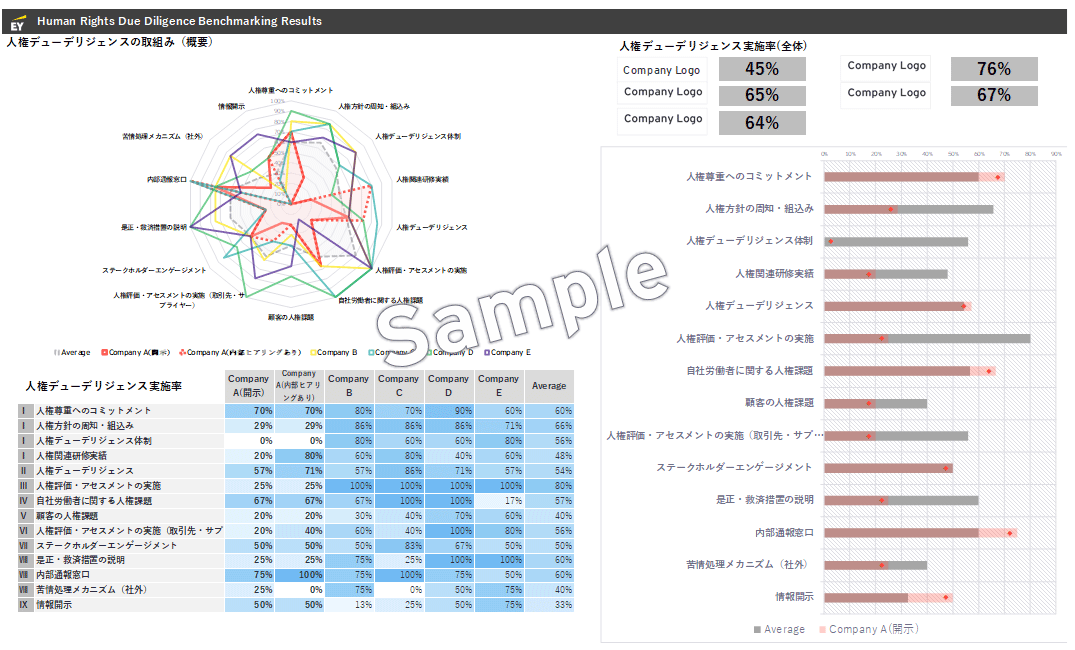The image size is (1075, 650).
Task: Click the pink Company A(開示) legend square below bar chart
Action: click(x=822, y=630)
